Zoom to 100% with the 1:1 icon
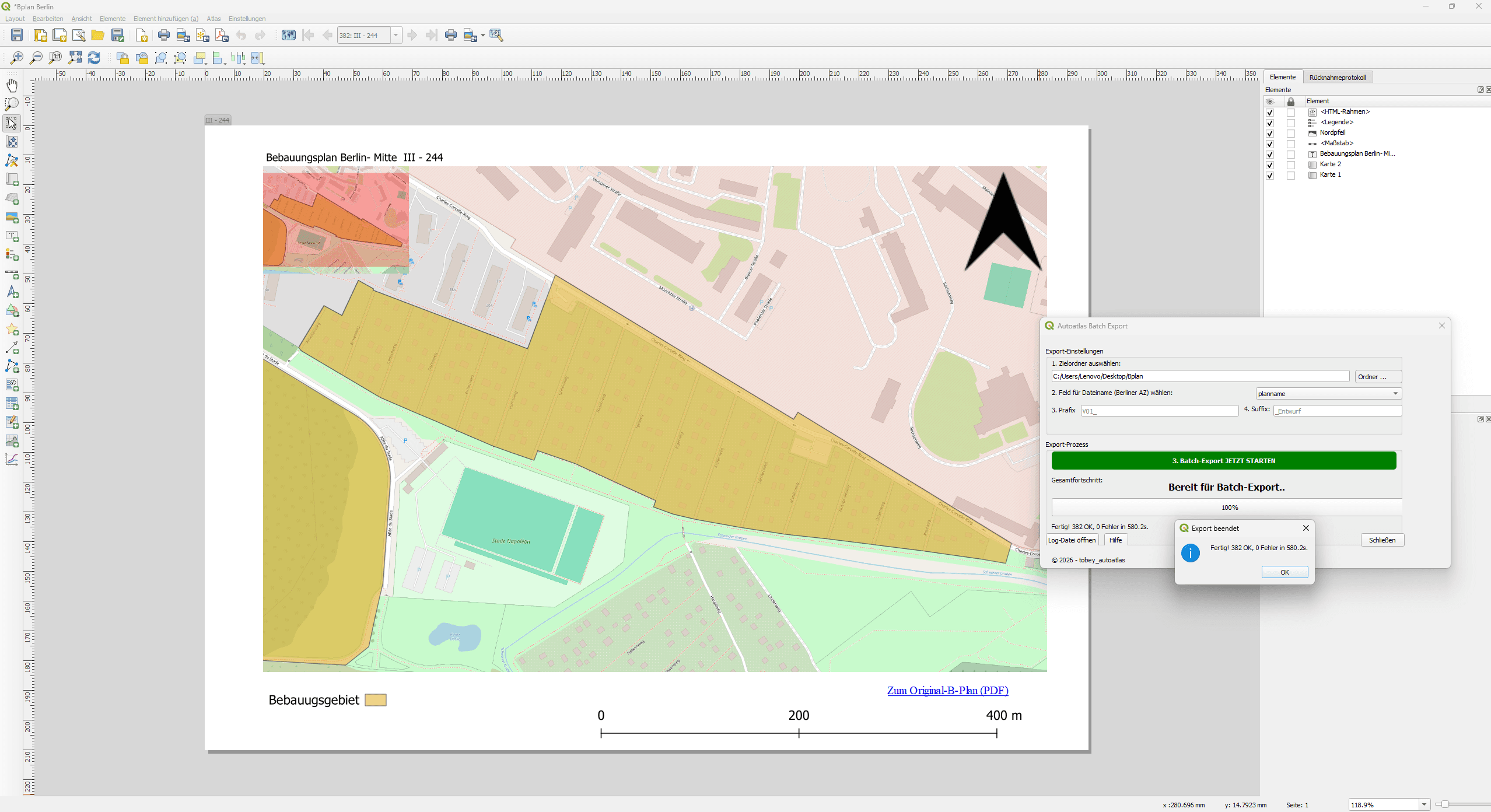This screenshot has width=1491, height=812. click(x=55, y=58)
